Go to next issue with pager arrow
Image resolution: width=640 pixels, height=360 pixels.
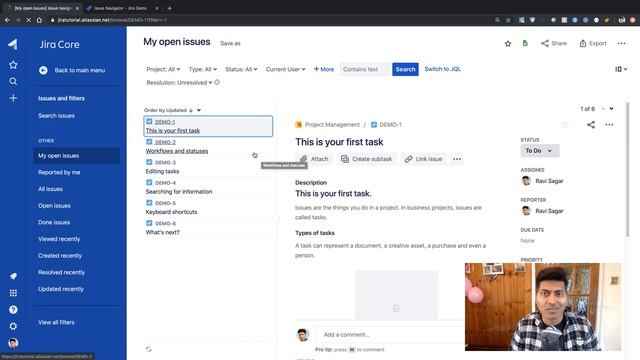click(x=611, y=109)
